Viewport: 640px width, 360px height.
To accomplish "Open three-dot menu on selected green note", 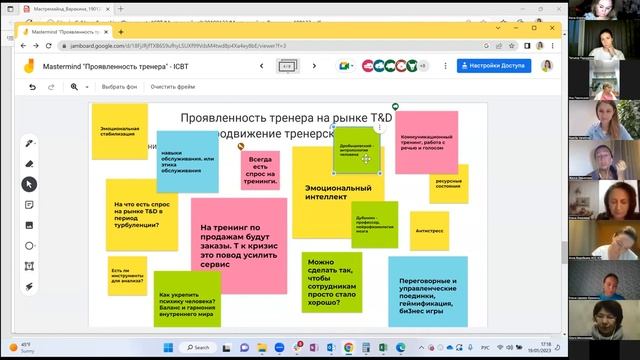I will (x=380, y=127).
